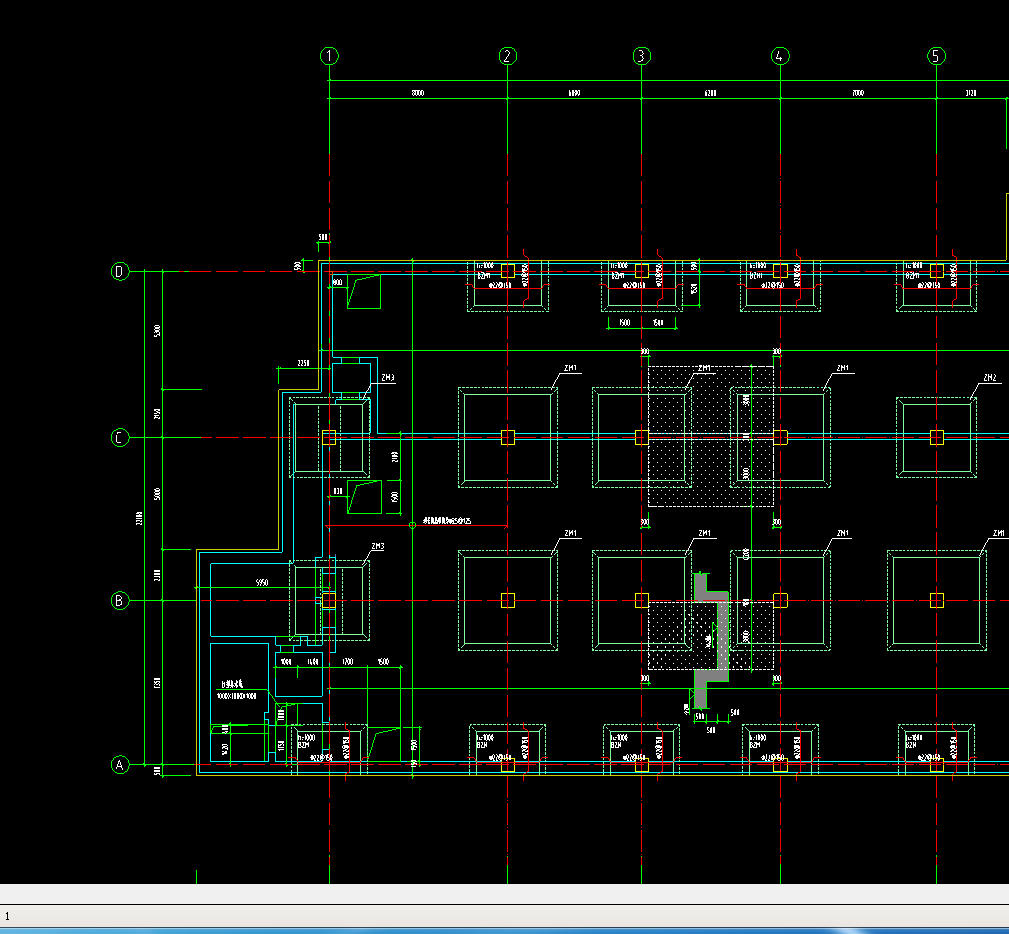This screenshot has height=934, width=1009.
Task: Click yellow column marker at axes C and 2
Action: [x=508, y=438]
